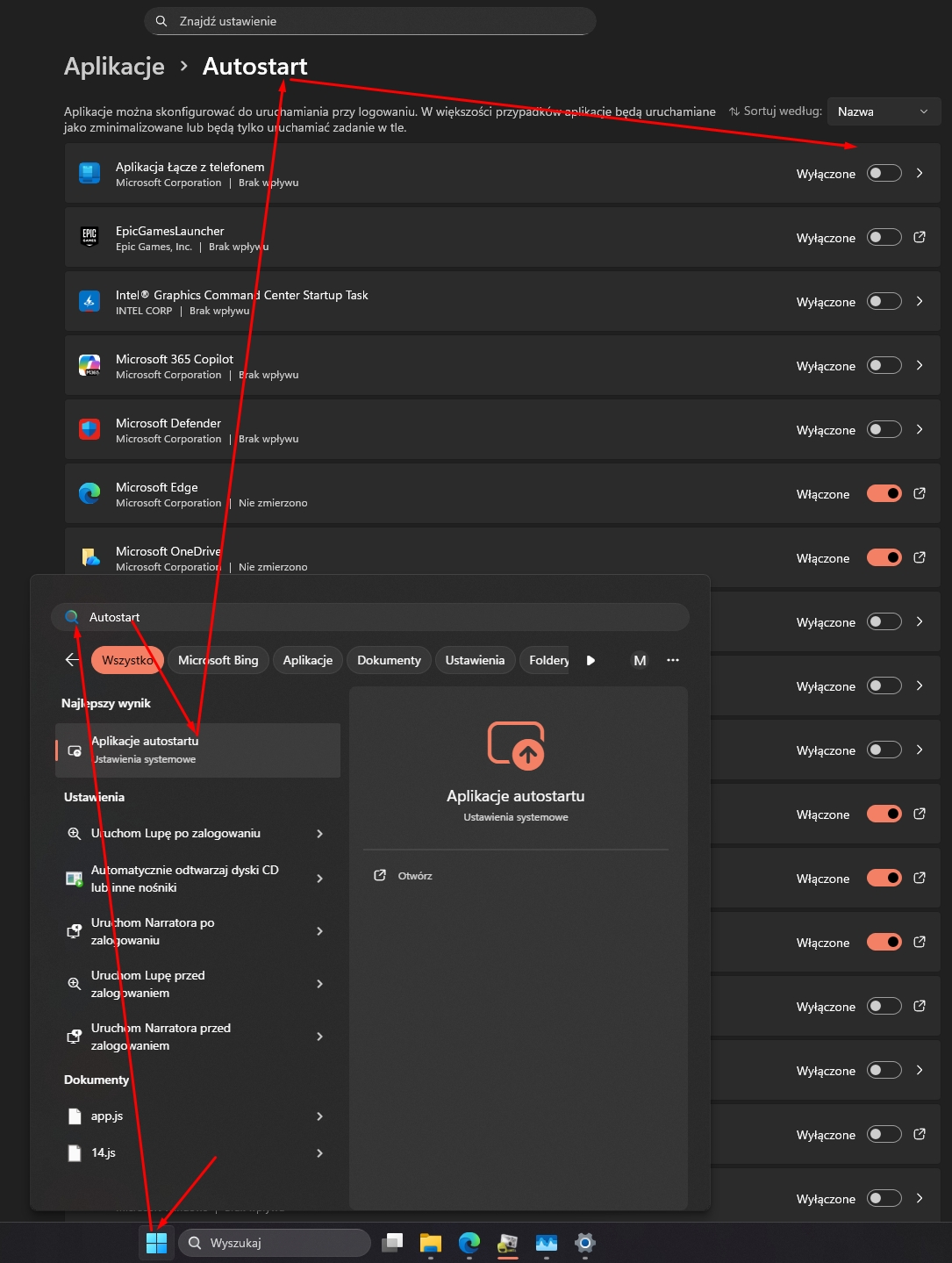This screenshot has width=952, height=1263.
Task: Open the three-dots more options menu
Action: point(673,660)
